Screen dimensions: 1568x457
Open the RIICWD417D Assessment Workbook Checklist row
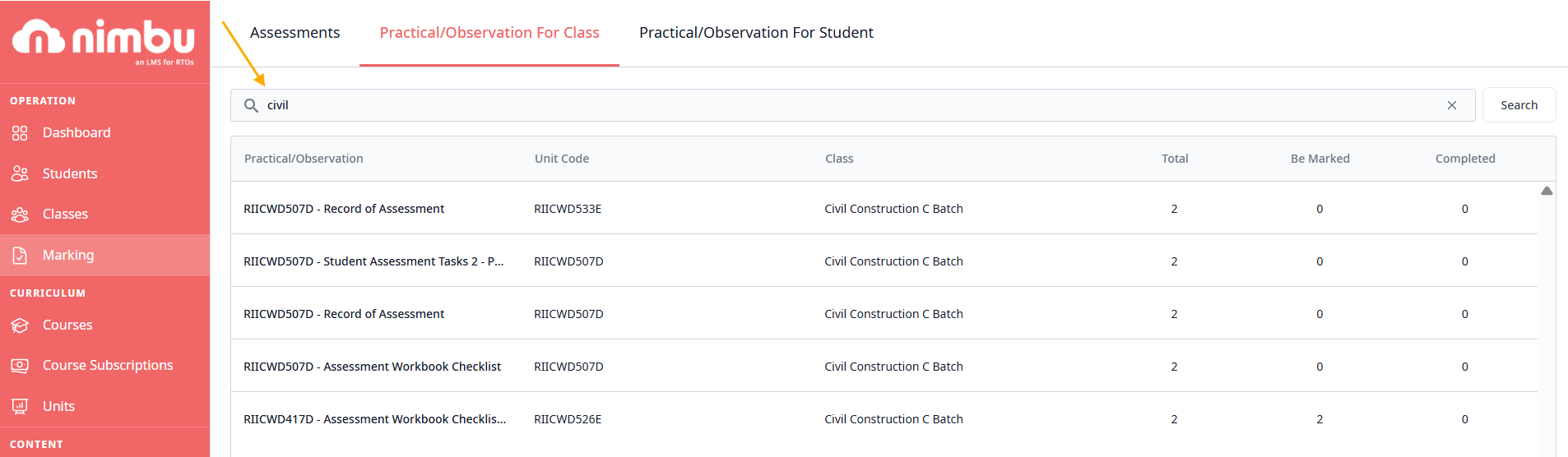click(x=374, y=419)
